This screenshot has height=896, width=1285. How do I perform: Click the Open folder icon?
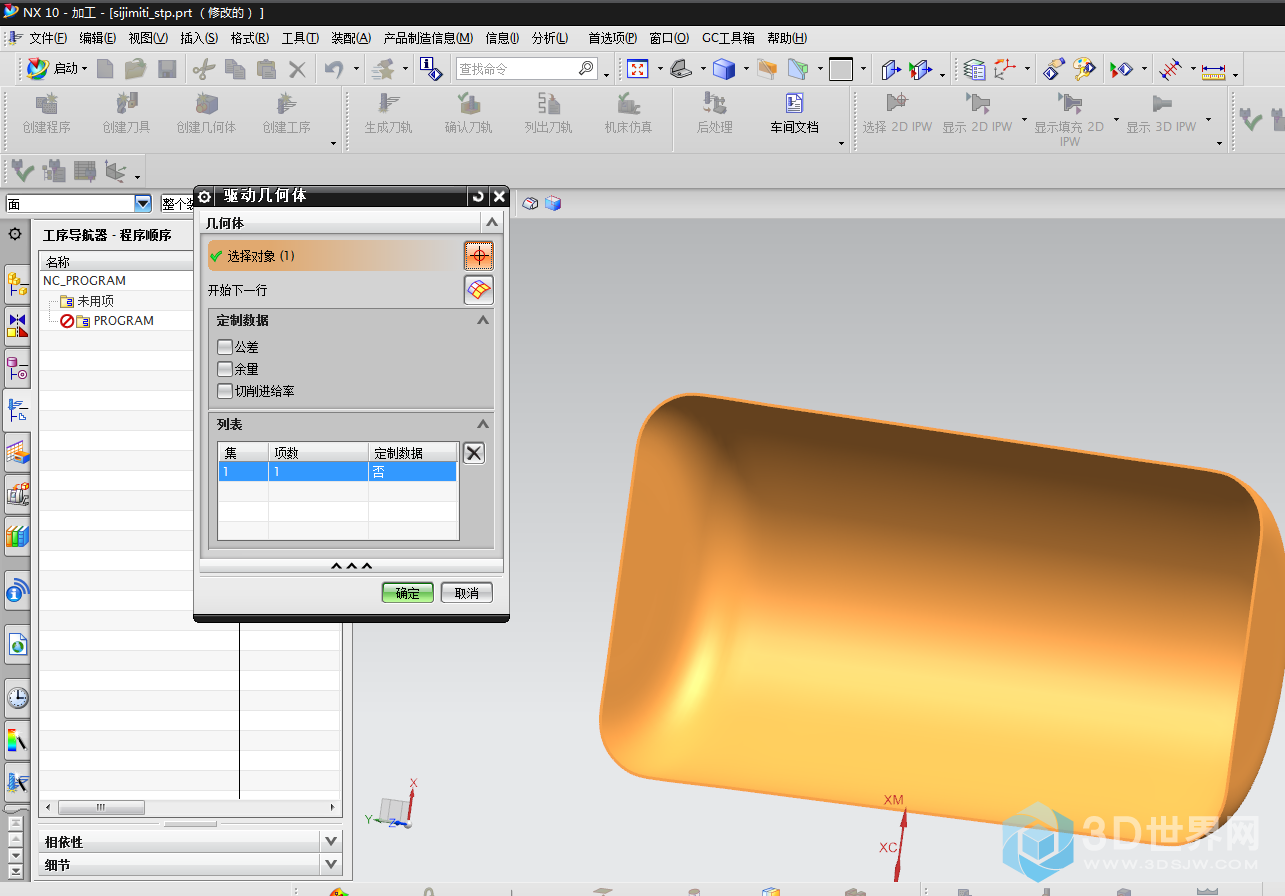(x=135, y=69)
